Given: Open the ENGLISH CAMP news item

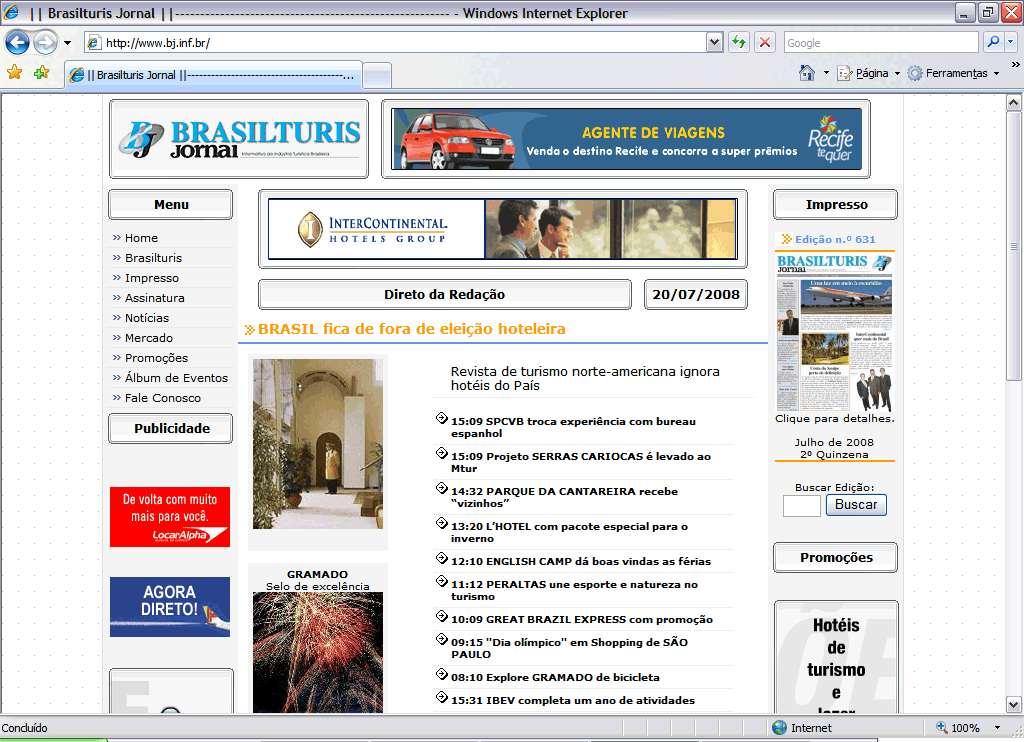Looking at the screenshot, I should pos(581,562).
